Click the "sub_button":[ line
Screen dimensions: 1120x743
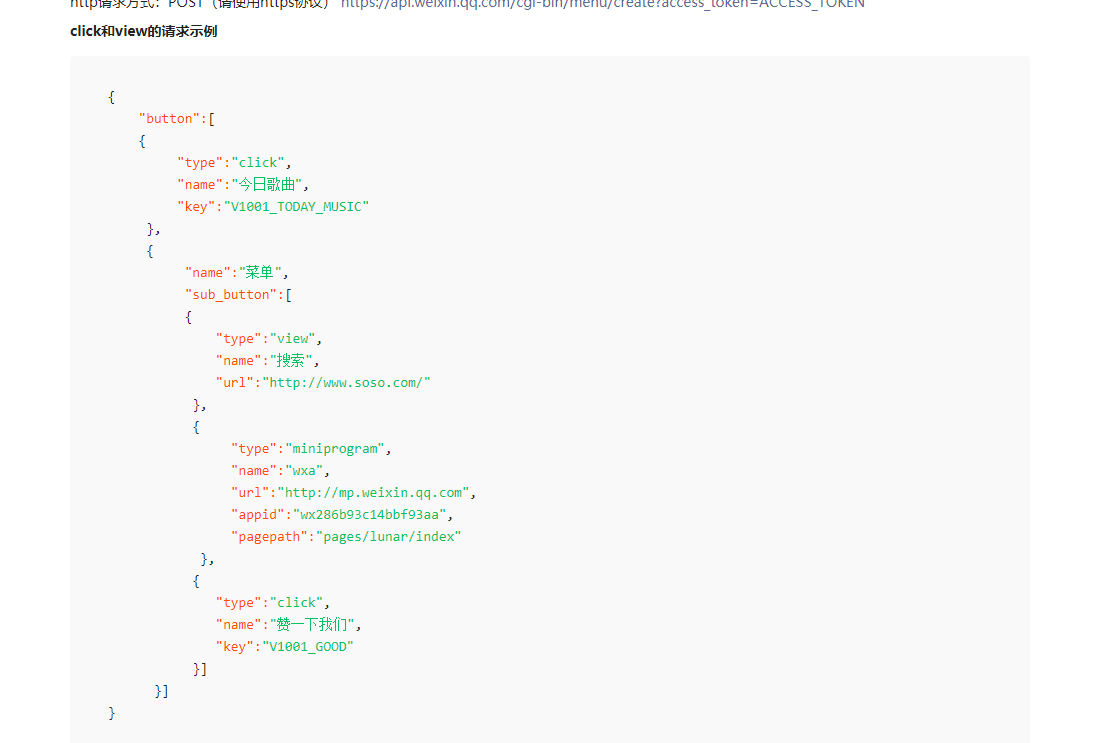[x=238, y=294]
